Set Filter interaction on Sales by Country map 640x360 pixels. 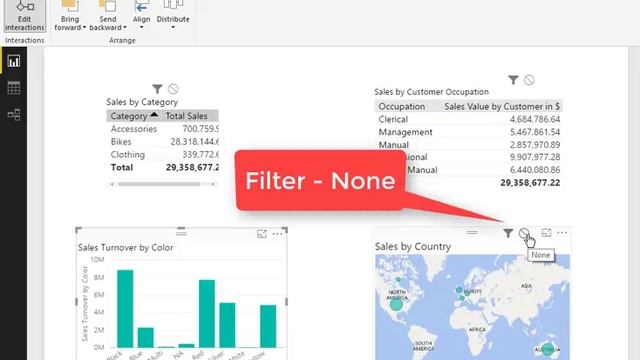508,233
